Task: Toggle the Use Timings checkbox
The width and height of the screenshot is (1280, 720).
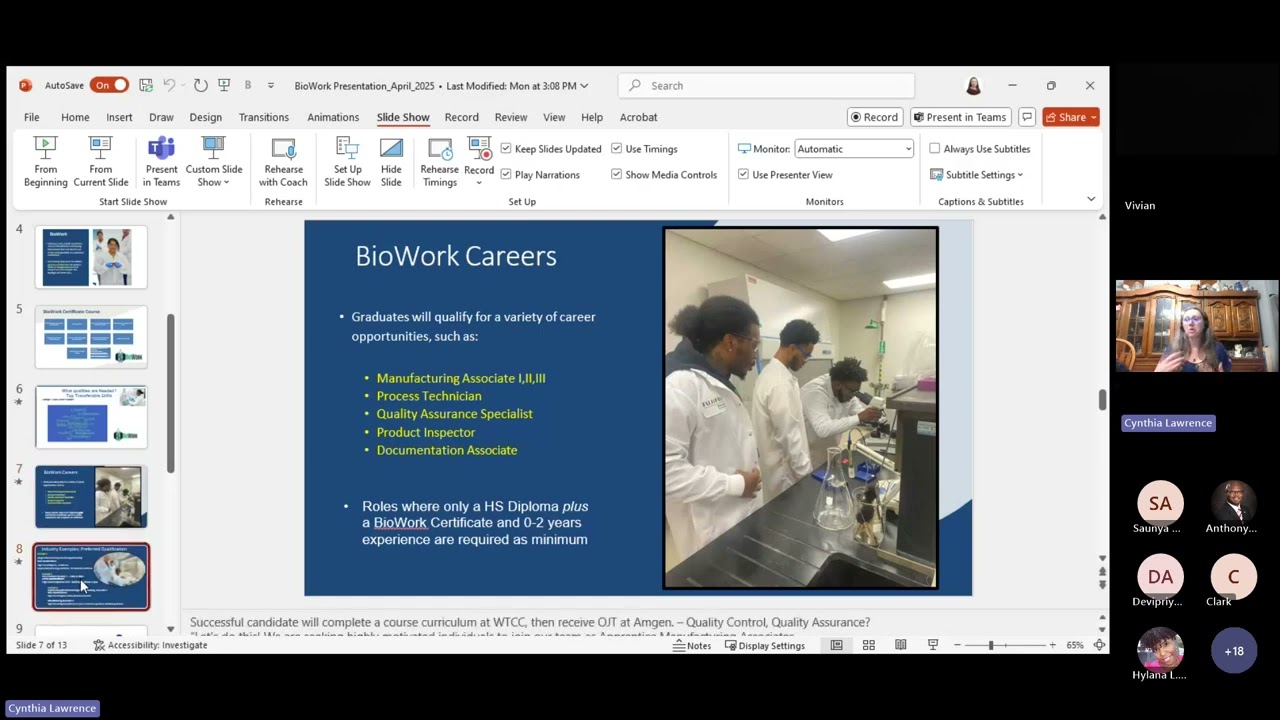Action: click(x=616, y=149)
